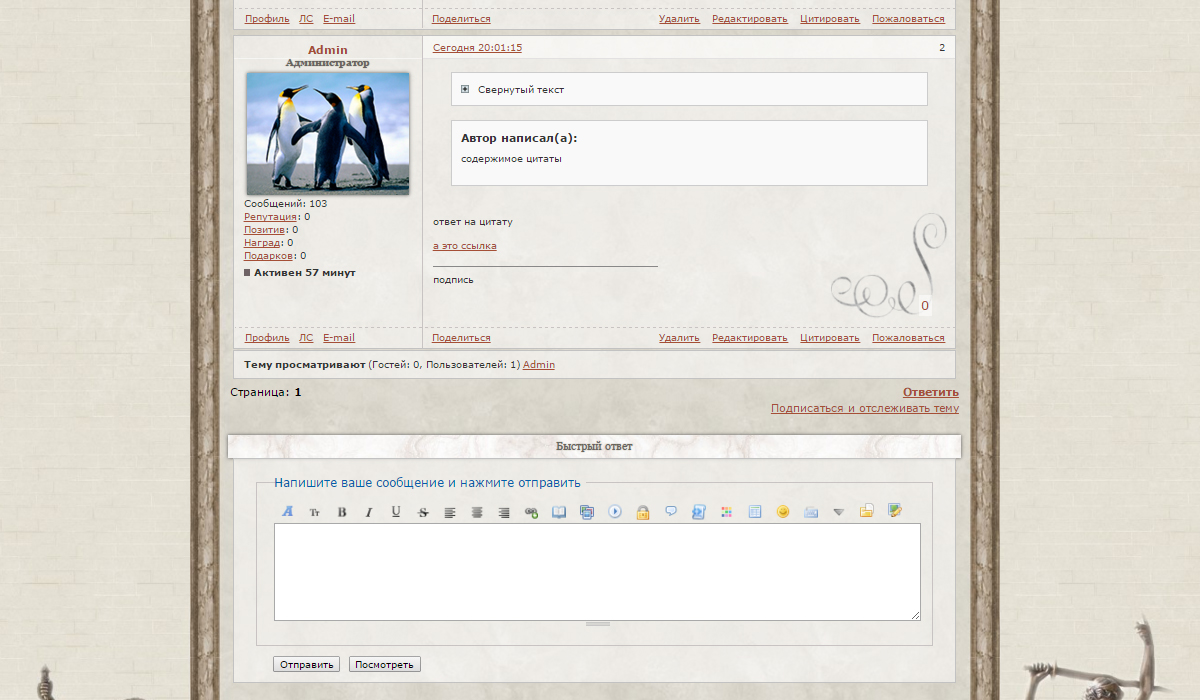Open the font size dropdown
This screenshot has width=1200, height=700.
[315, 512]
